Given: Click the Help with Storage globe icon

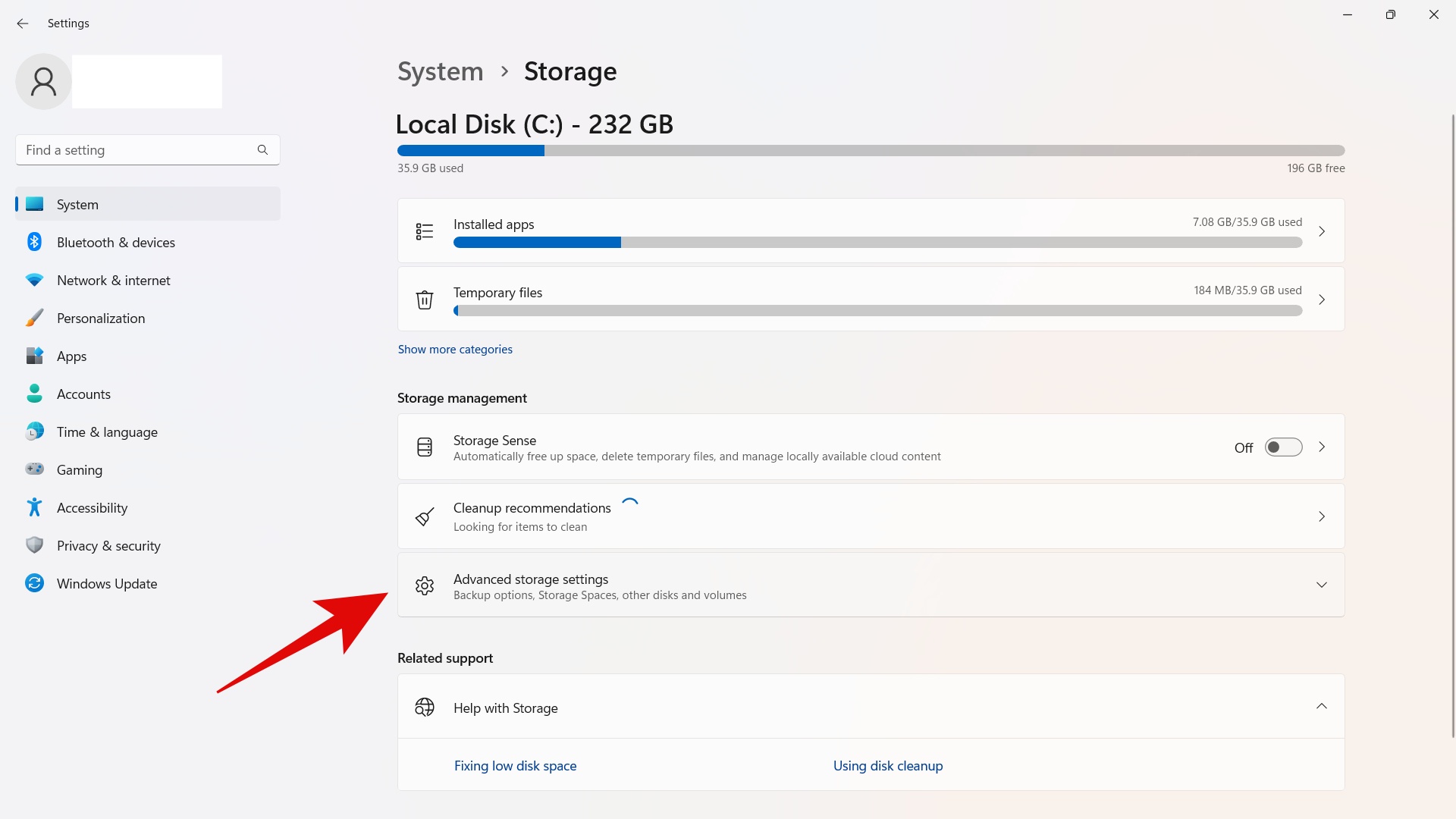Looking at the screenshot, I should (x=425, y=708).
